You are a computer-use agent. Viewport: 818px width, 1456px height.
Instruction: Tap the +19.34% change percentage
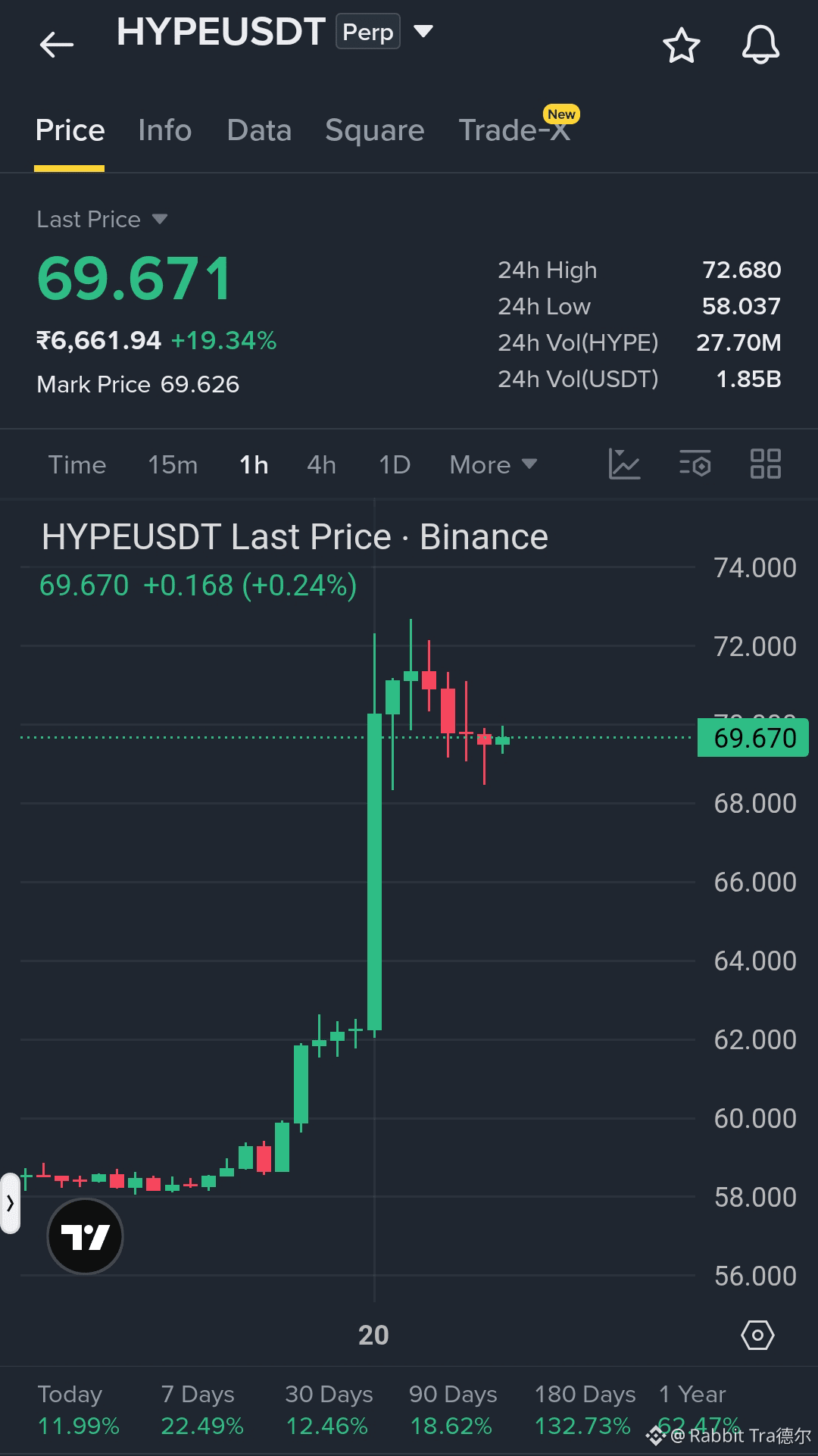223,340
